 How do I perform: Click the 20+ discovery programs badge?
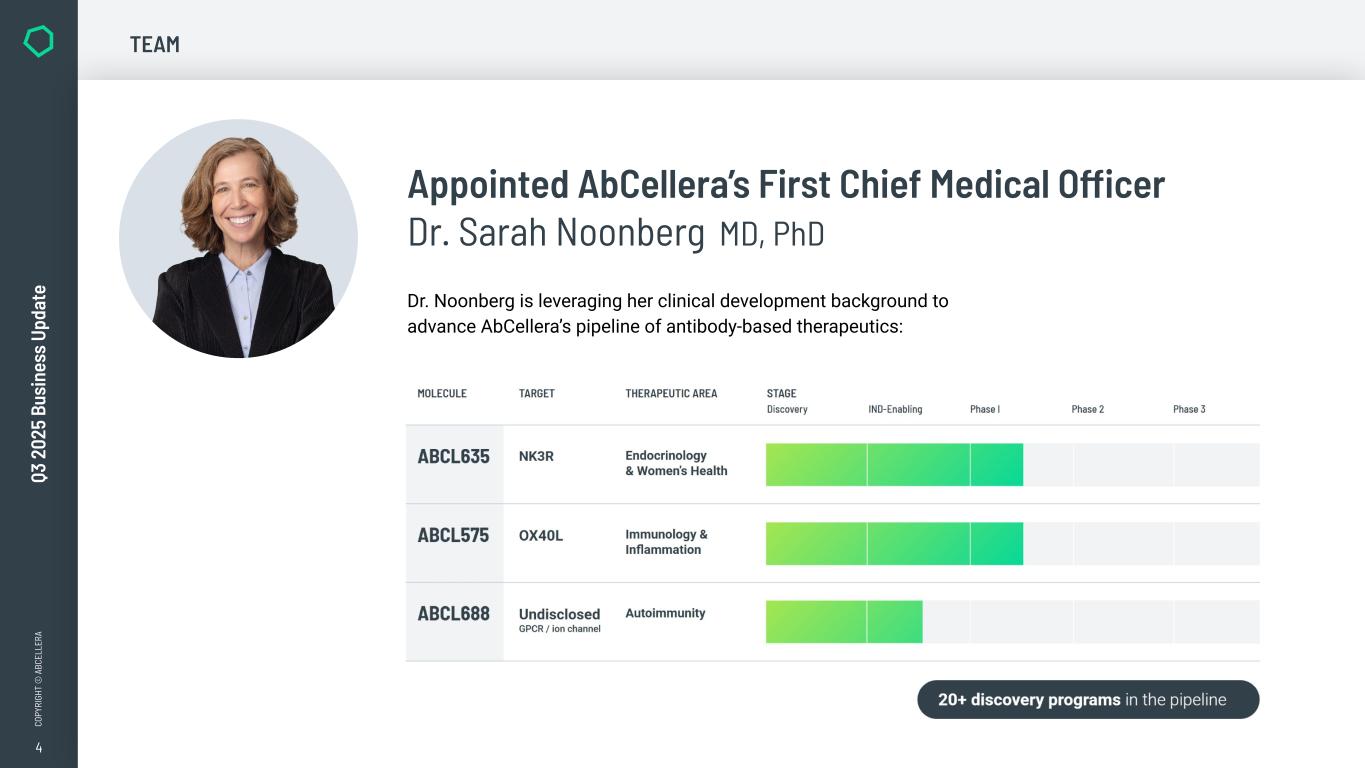1087,700
